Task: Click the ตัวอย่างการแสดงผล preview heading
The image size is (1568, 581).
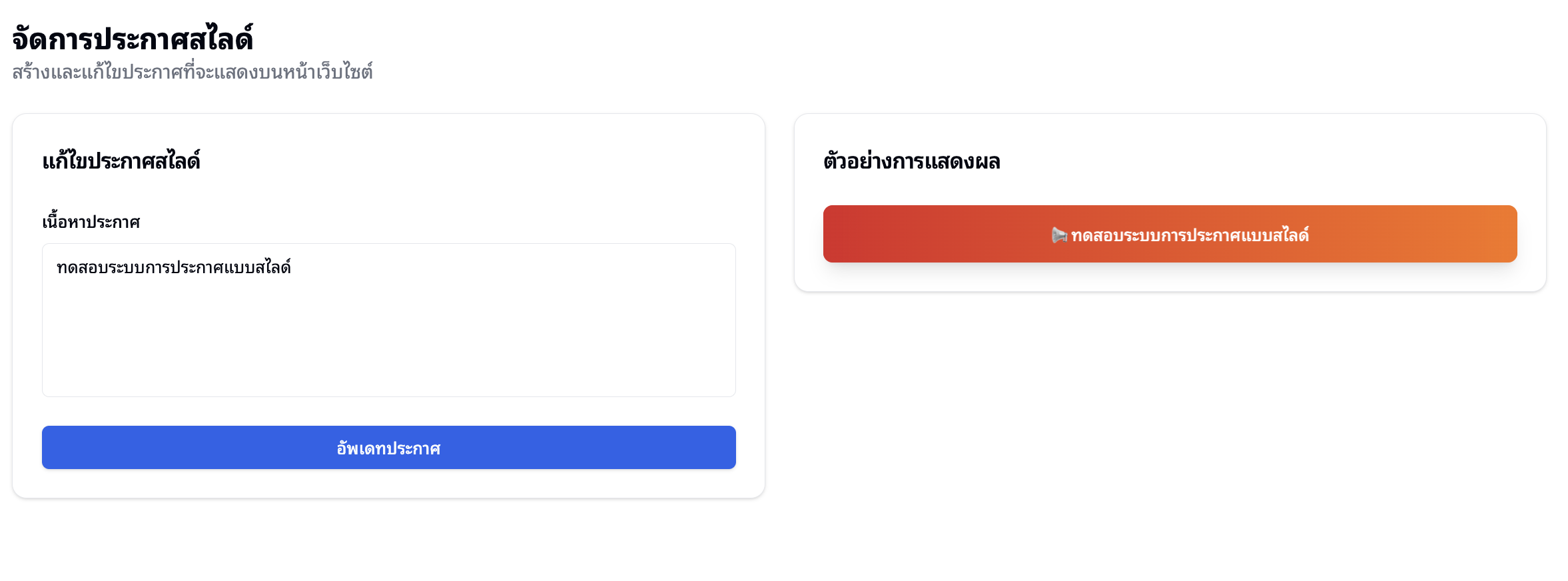Action: coord(911,161)
